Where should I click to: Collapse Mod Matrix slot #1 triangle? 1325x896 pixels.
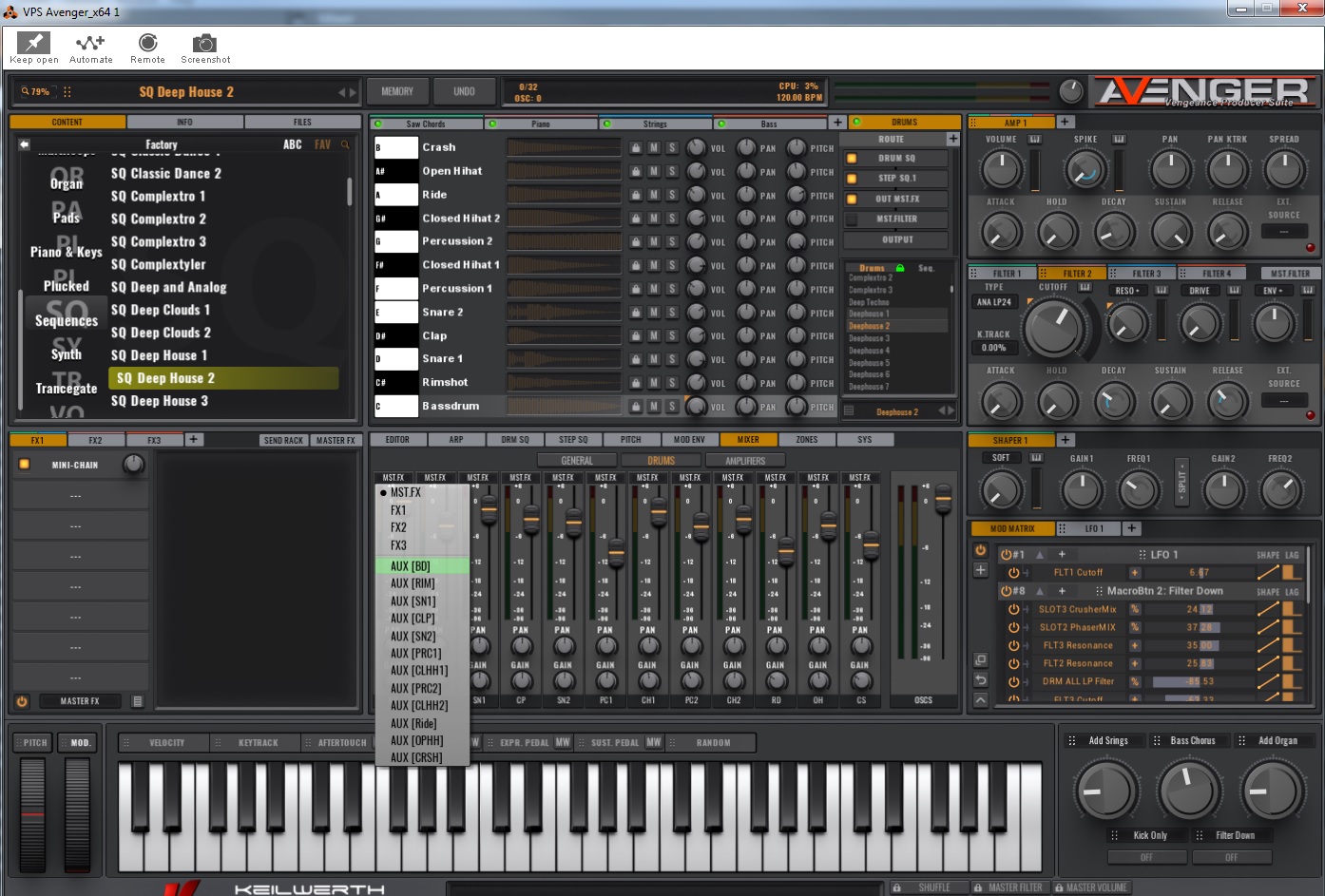[1040, 555]
